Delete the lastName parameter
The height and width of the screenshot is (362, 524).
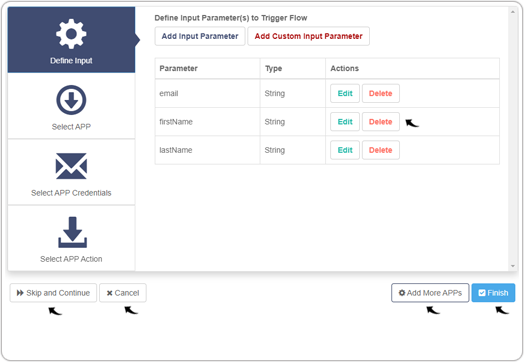click(381, 150)
